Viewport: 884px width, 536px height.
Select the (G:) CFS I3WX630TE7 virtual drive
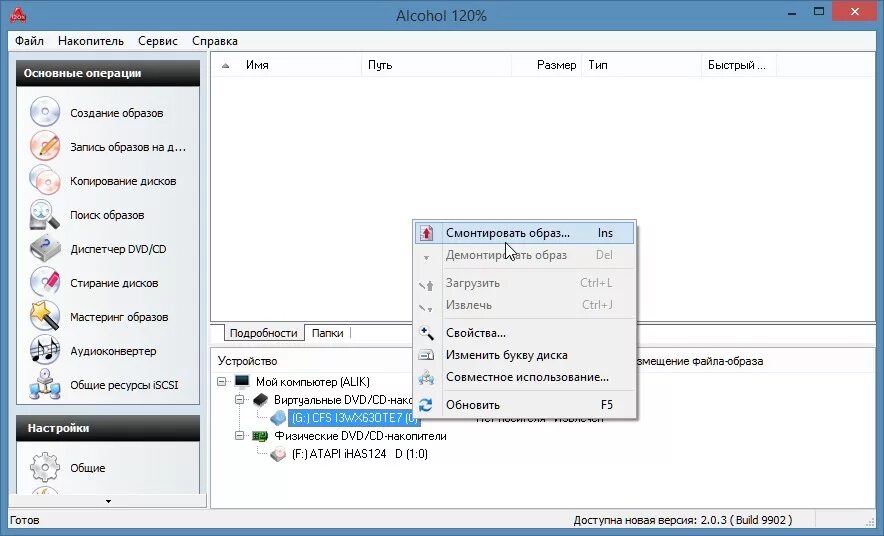(355, 418)
